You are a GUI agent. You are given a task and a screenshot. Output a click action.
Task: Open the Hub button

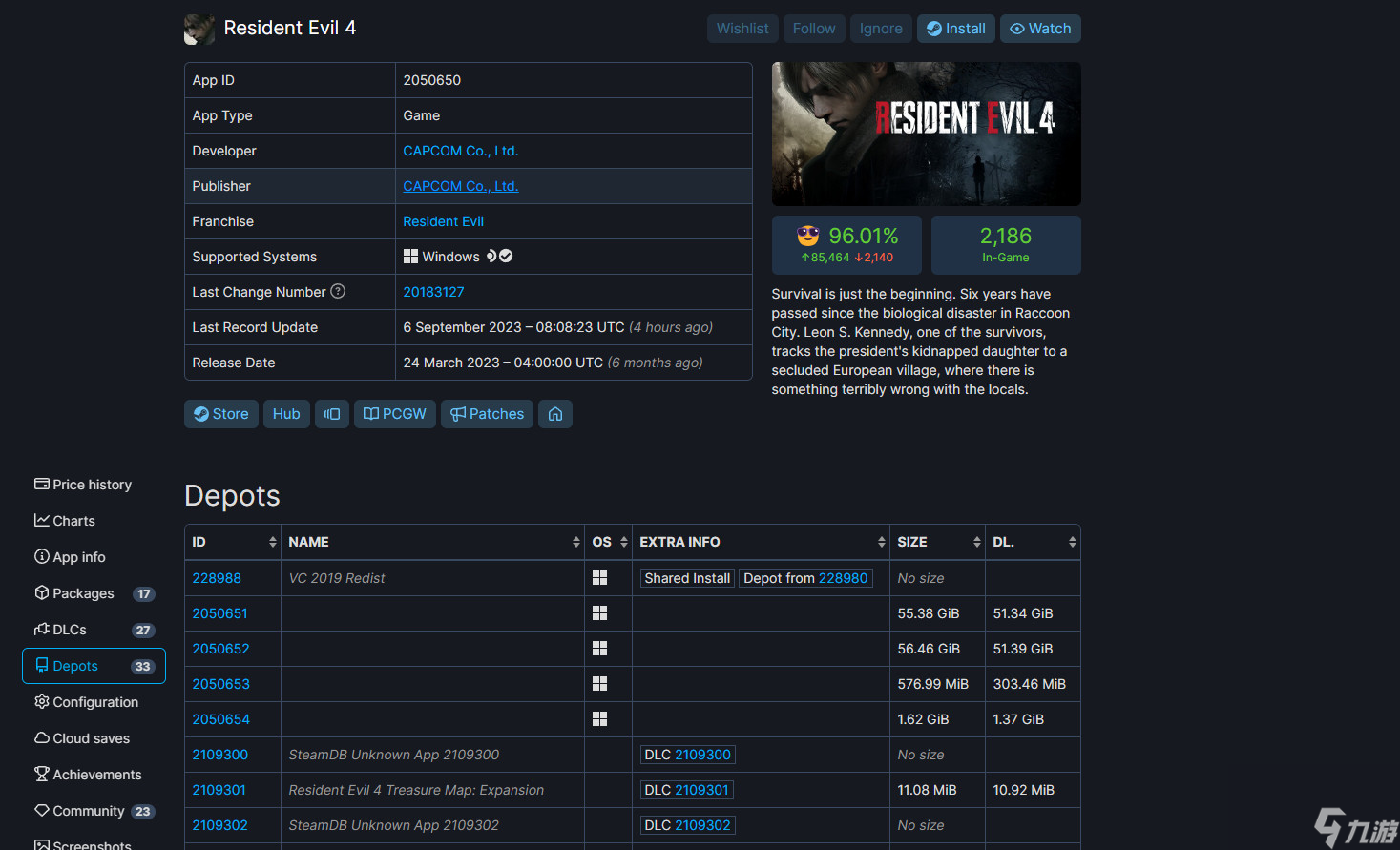(x=286, y=414)
